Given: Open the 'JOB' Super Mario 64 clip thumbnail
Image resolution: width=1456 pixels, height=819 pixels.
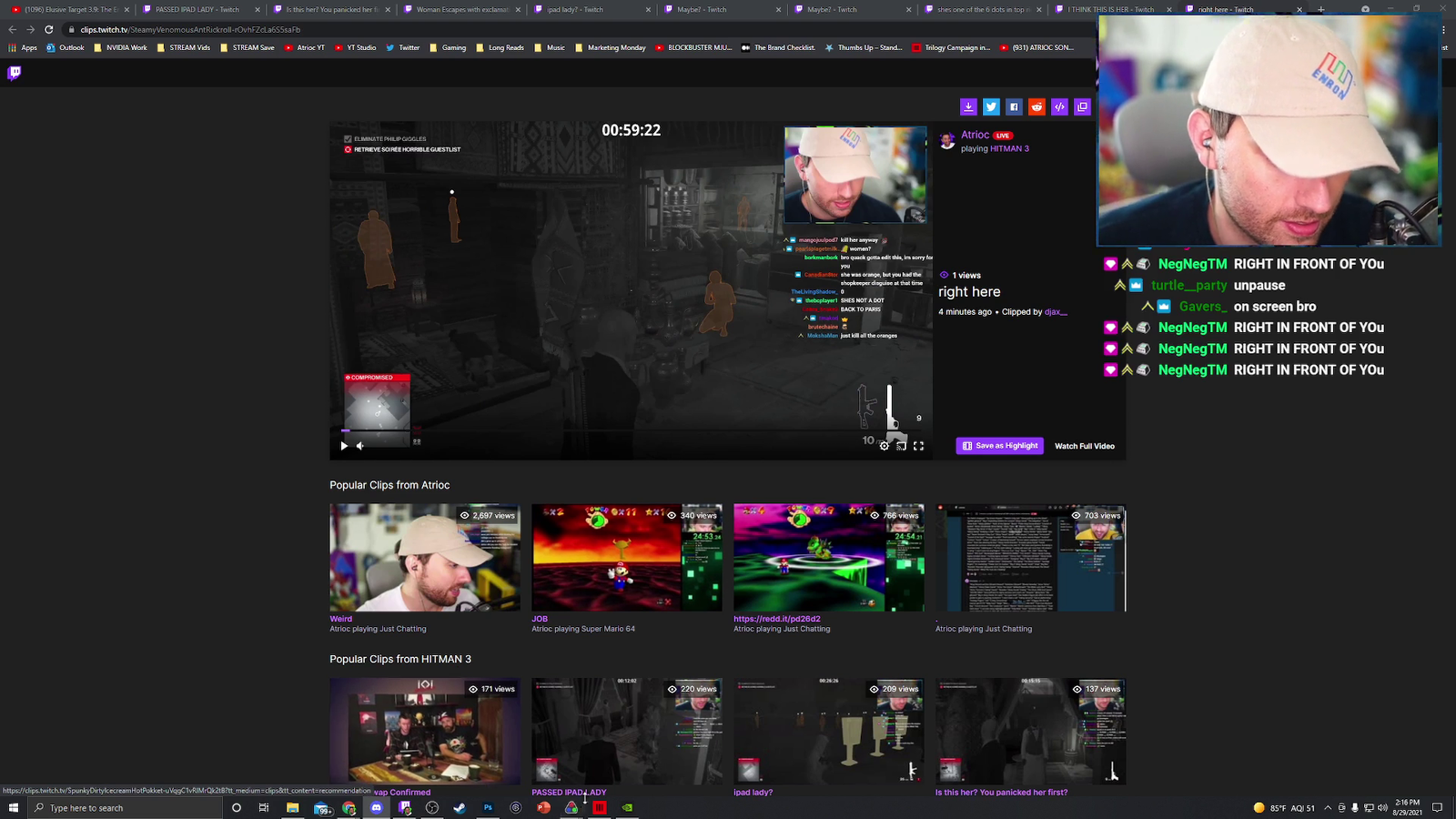Looking at the screenshot, I should point(627,558).
